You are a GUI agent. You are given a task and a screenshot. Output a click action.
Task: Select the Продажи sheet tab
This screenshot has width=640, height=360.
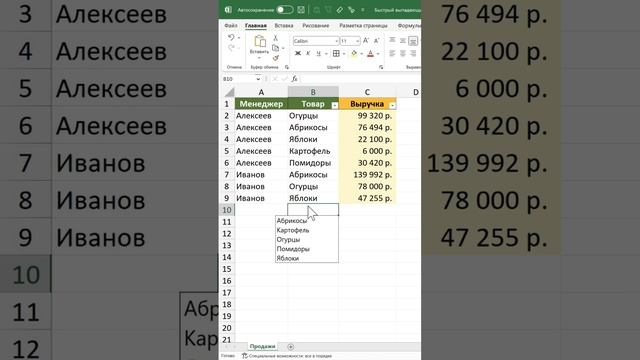tap(262, 347)
